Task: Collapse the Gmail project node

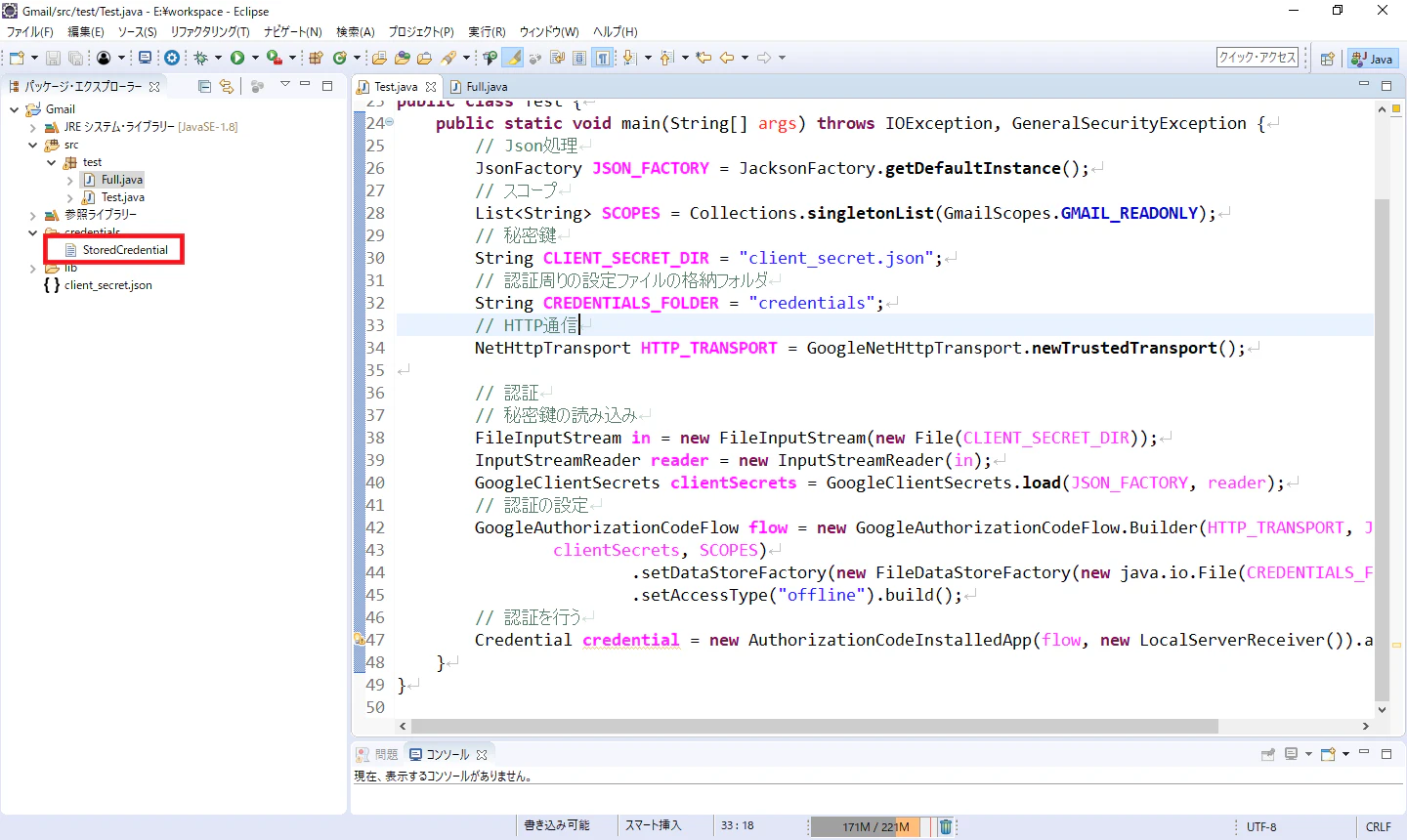Action: tap(14, 109)
